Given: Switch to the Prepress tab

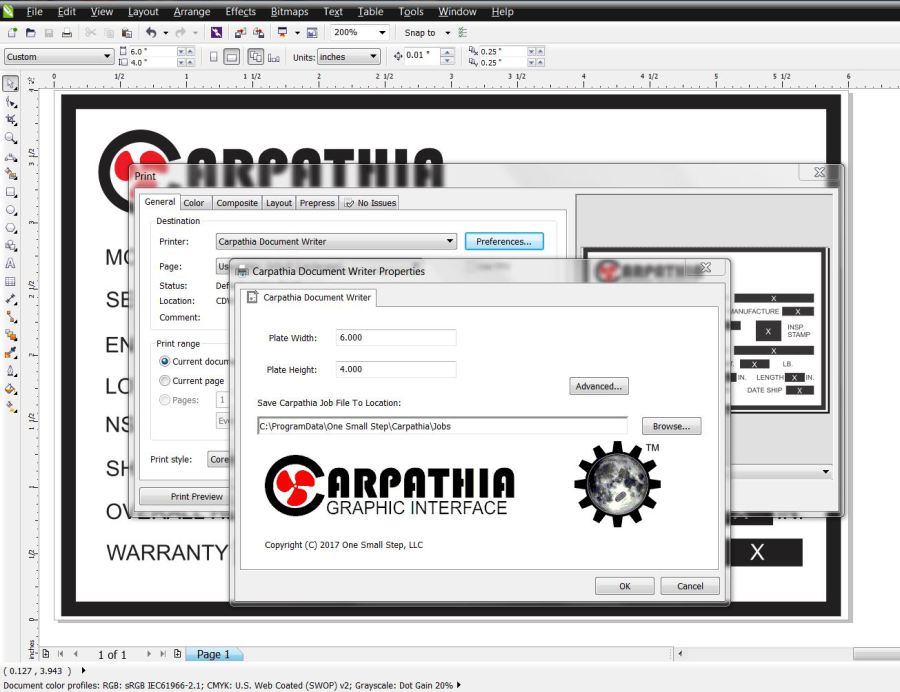Looking at the screenshot, I should [317, 203].
